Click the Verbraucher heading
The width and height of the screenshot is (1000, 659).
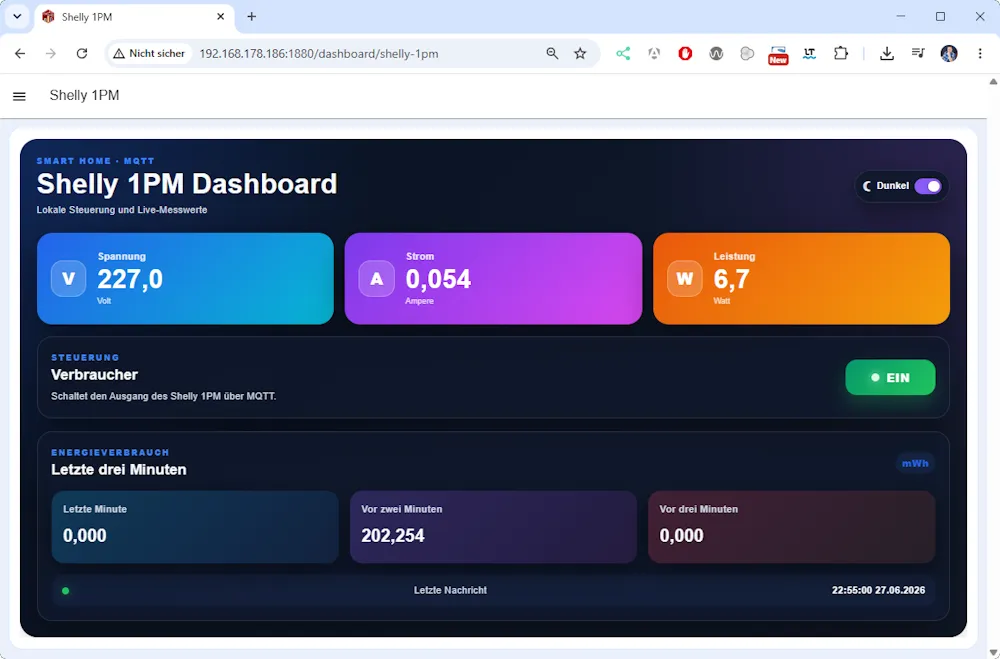pyautogui.click(x=94, y=374)
